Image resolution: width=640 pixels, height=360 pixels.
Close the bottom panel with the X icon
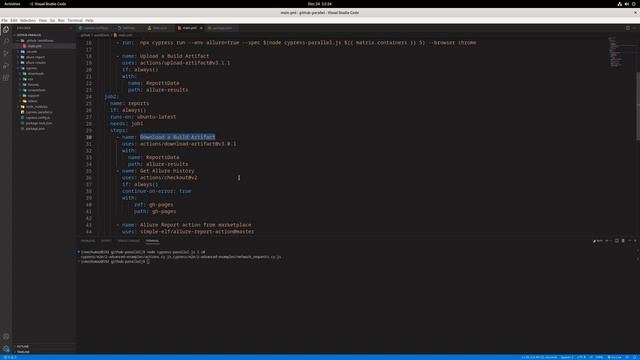tap(635, 241)
